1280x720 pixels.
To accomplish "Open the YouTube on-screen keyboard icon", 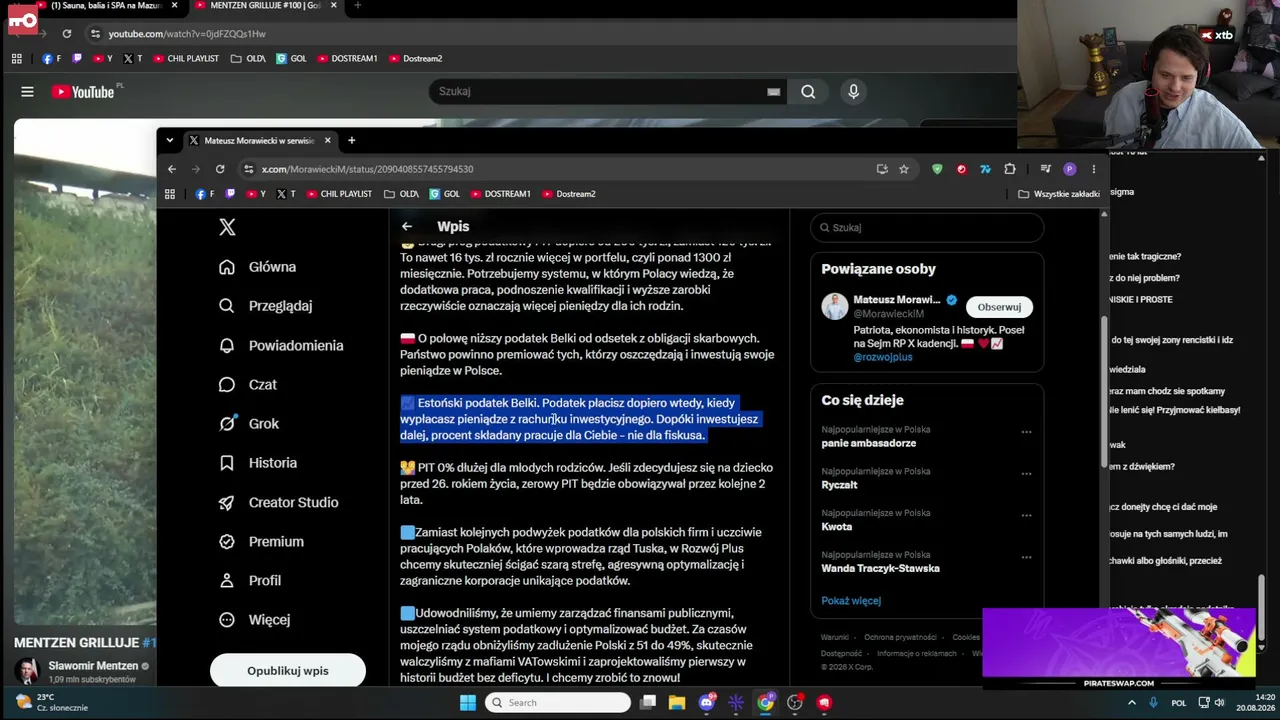I will (773, 91).
